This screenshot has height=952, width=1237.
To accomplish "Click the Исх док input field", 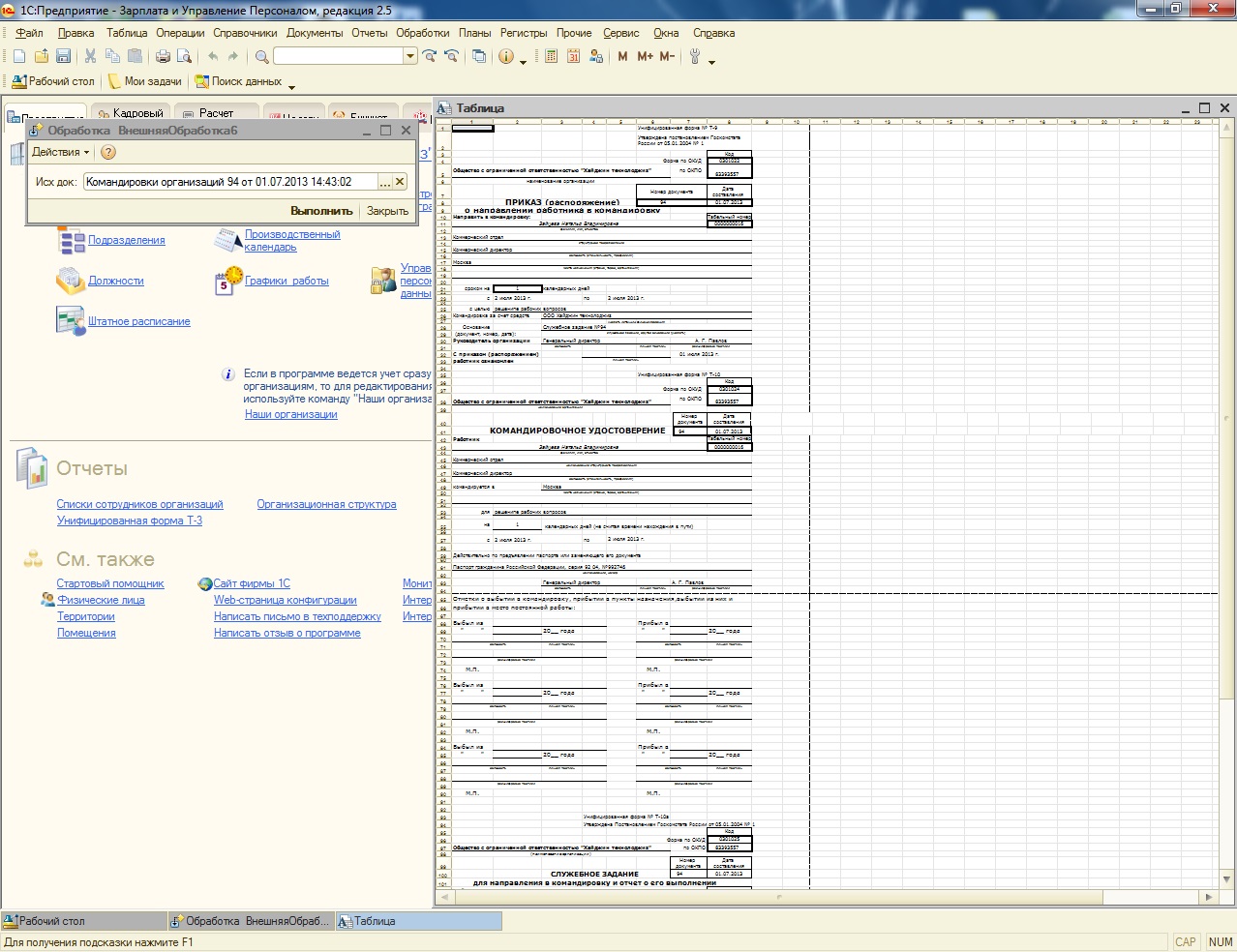I will pyautogui.click(x=230, y=182).
